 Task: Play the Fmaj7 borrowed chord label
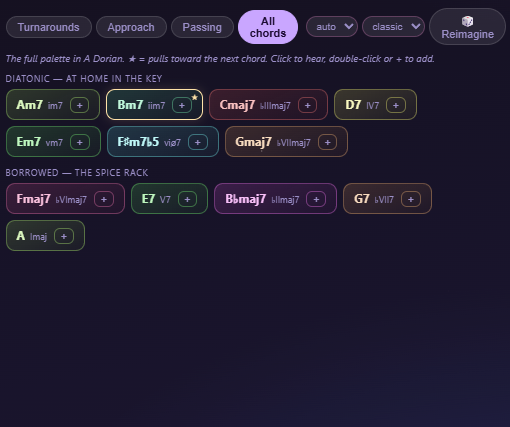point(33,199)
